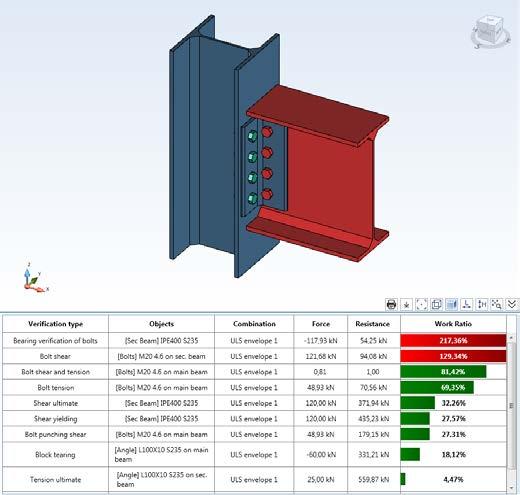Image resolution: width=520 pixels, height=495 pixels.
Task: Select the Bolt tension verification row
Action: pyautogui.click(x=254, y=387)
